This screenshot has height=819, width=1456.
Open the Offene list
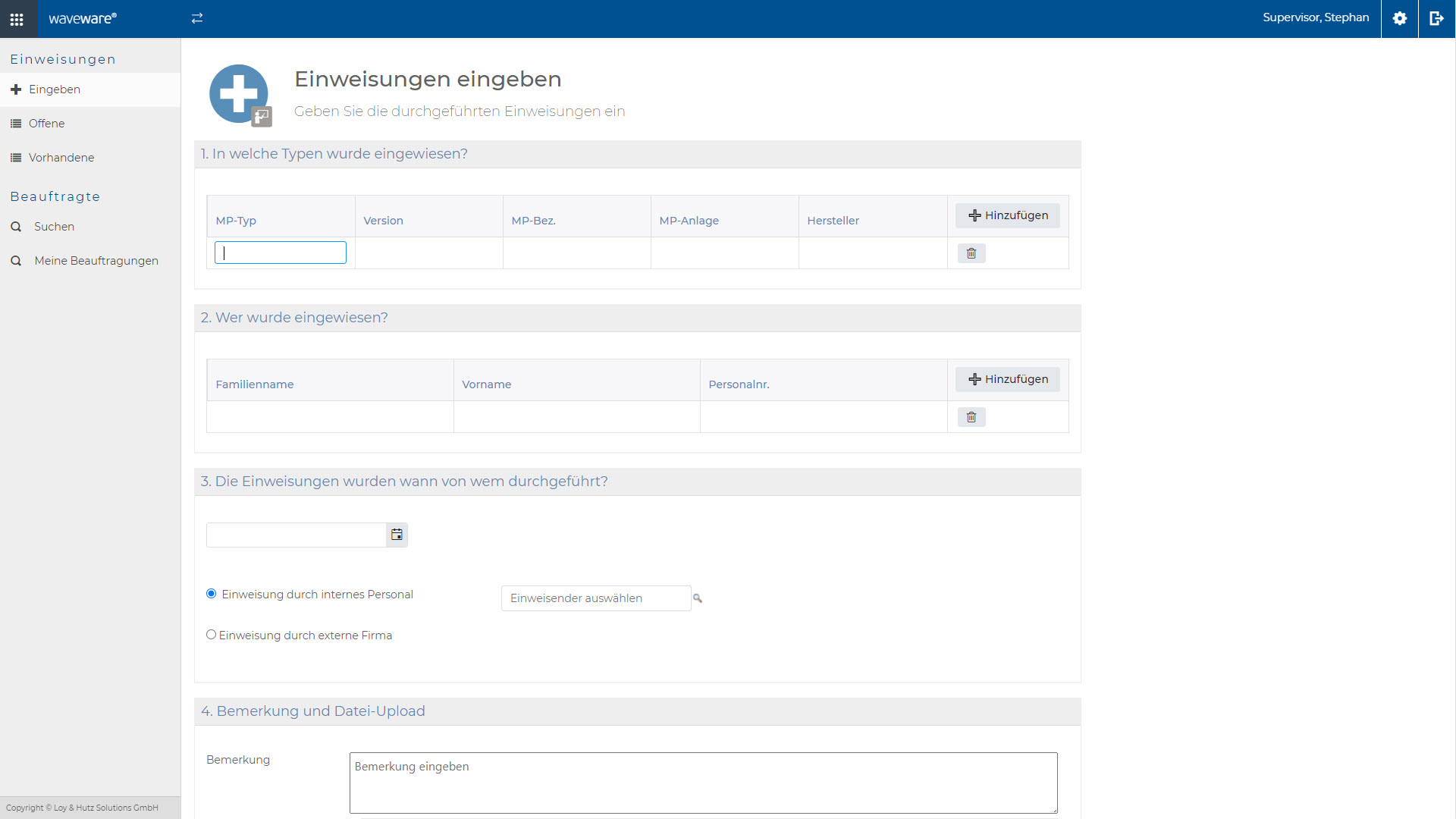tap(46, 124)
